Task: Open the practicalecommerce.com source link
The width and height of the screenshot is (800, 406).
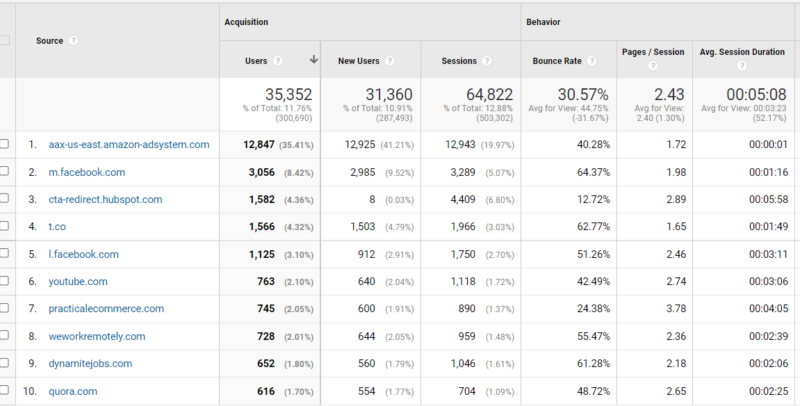Action: (x=106, y=309)
